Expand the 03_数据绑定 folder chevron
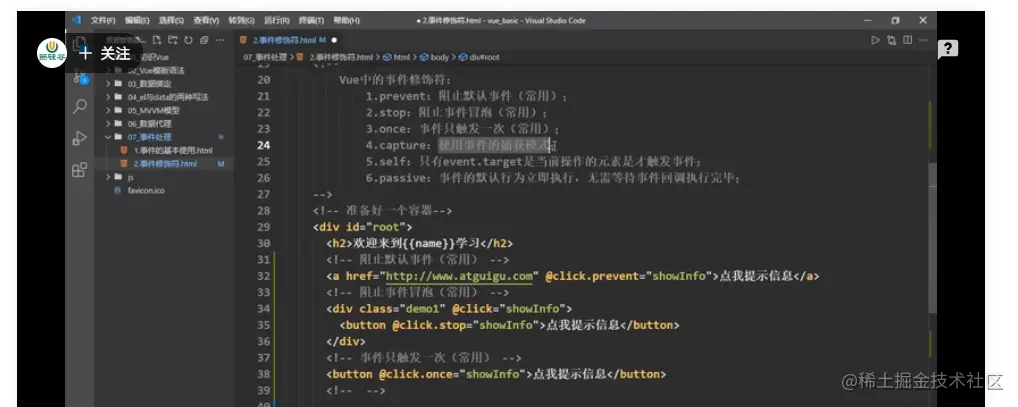Viewport: 1018px width, 407px height. 108,84
